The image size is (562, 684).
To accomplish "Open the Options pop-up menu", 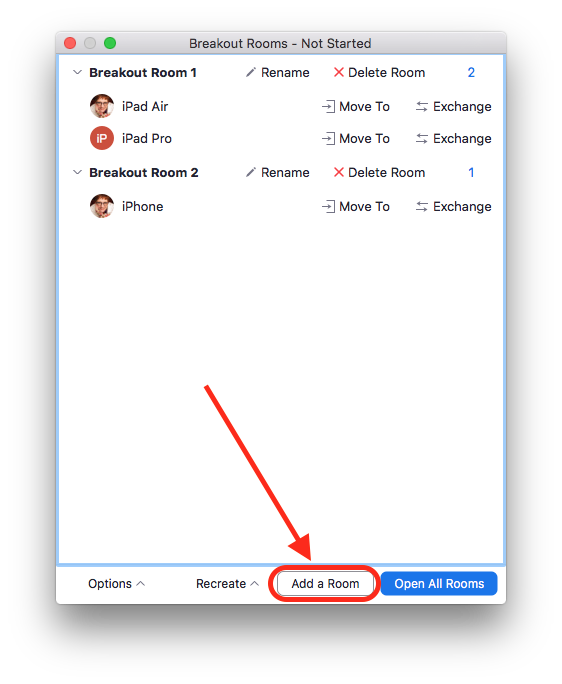I will click(x=116, y=584).
